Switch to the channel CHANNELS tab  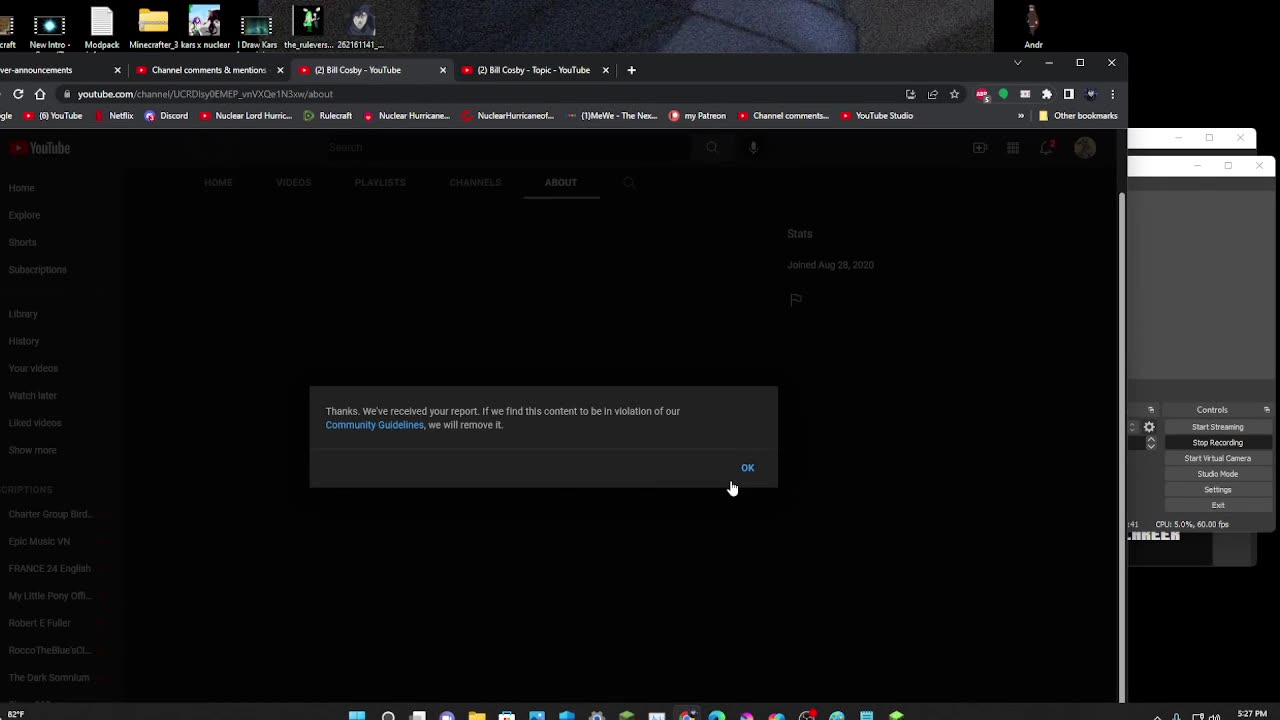tap(475, 183)
